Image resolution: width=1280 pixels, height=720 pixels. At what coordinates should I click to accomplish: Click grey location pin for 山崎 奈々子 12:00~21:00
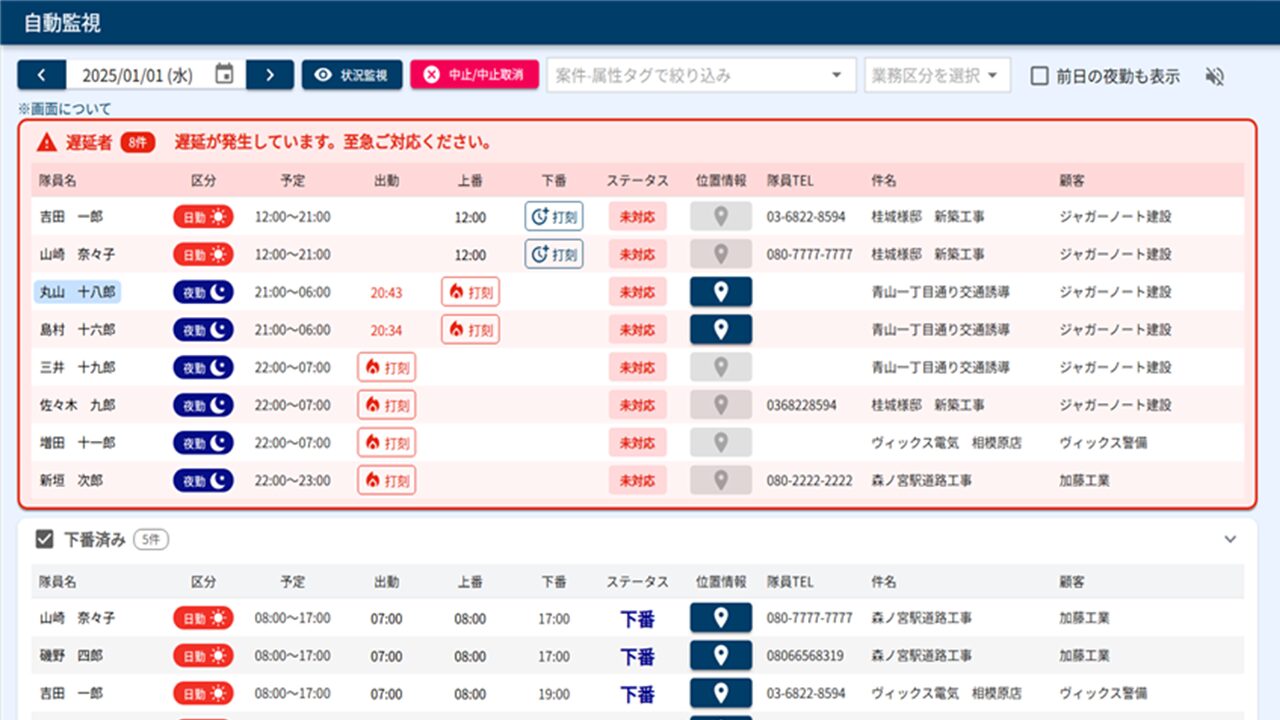point(721,254)
